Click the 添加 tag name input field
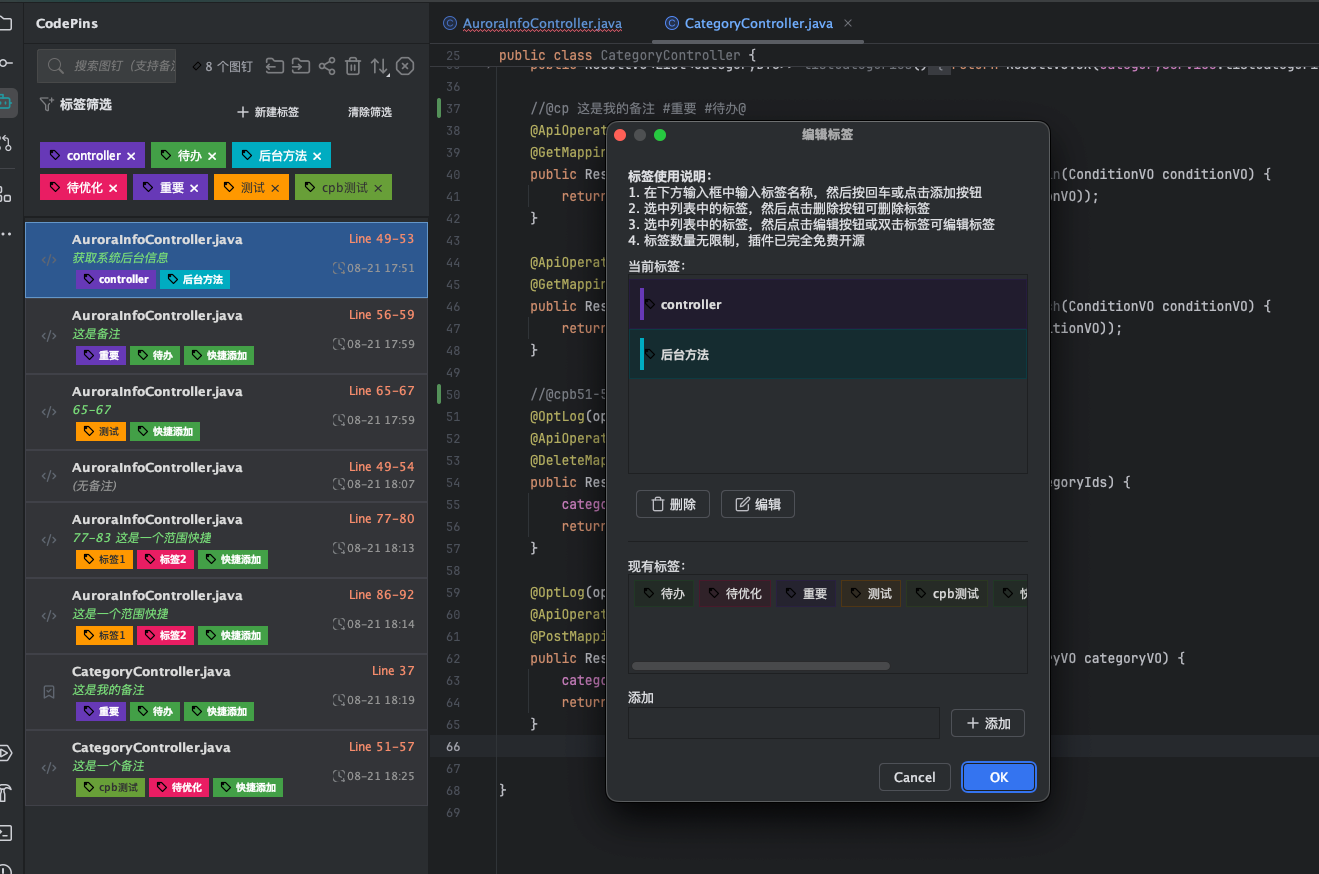This screenshot has width=1319, height=874. 784,723
